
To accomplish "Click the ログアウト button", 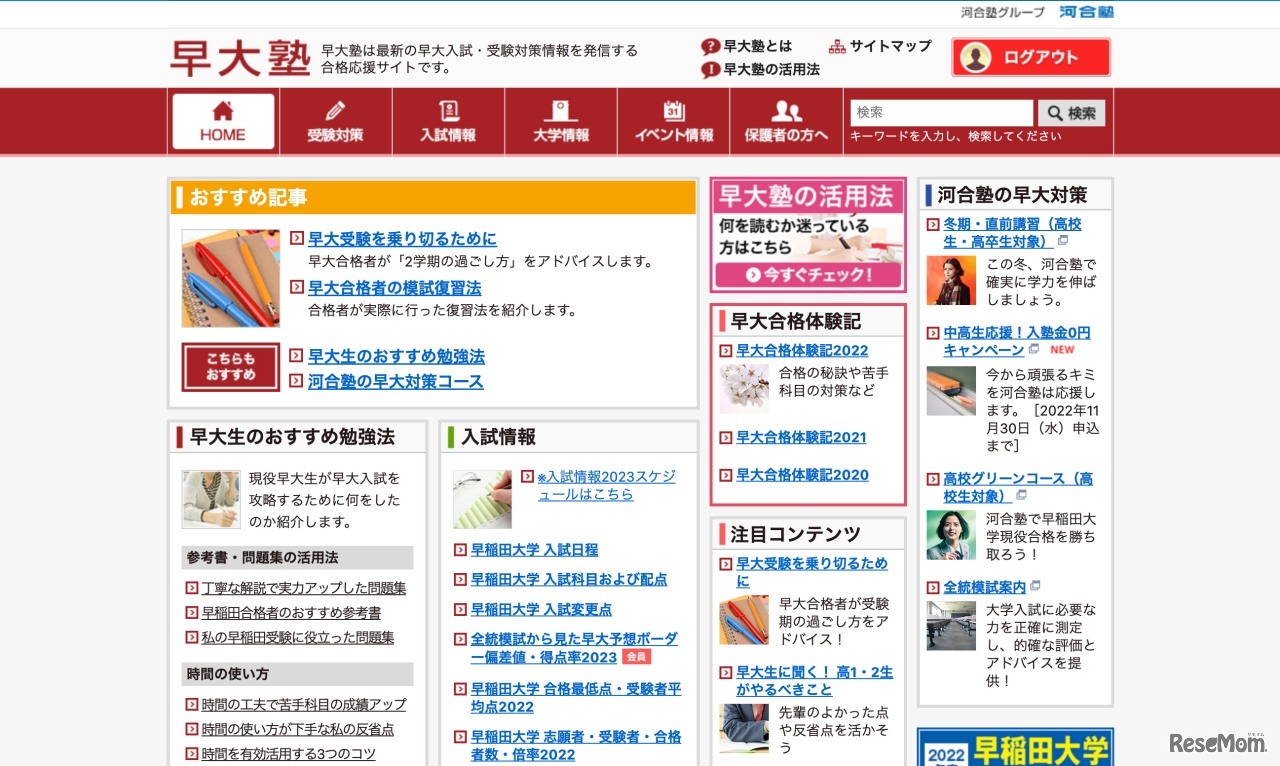I will coord(1031,57).
